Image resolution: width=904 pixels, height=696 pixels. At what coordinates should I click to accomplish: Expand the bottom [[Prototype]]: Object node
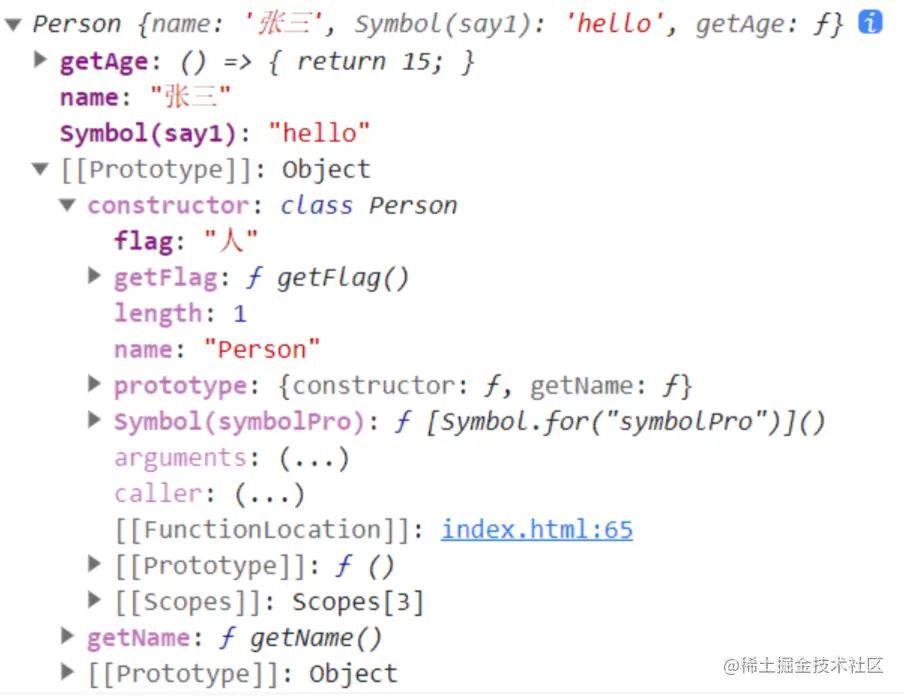(67, 672)
